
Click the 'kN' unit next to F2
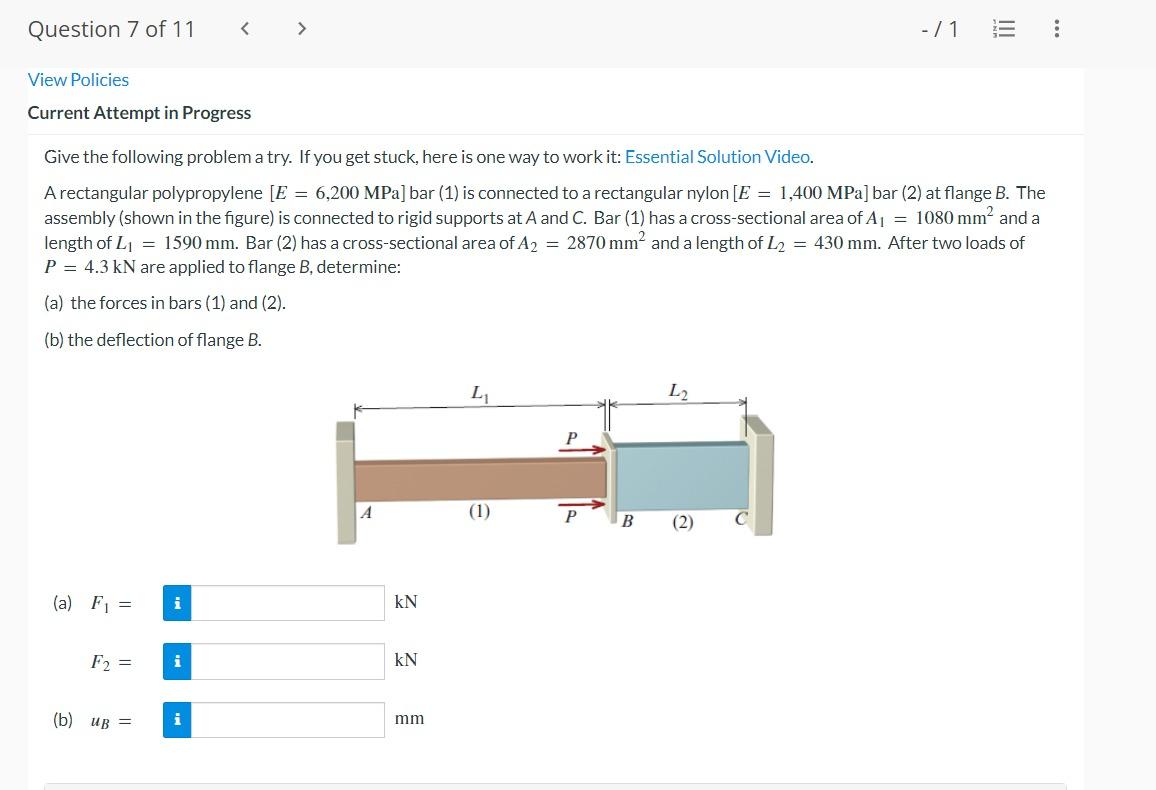[x=406, y=660]
